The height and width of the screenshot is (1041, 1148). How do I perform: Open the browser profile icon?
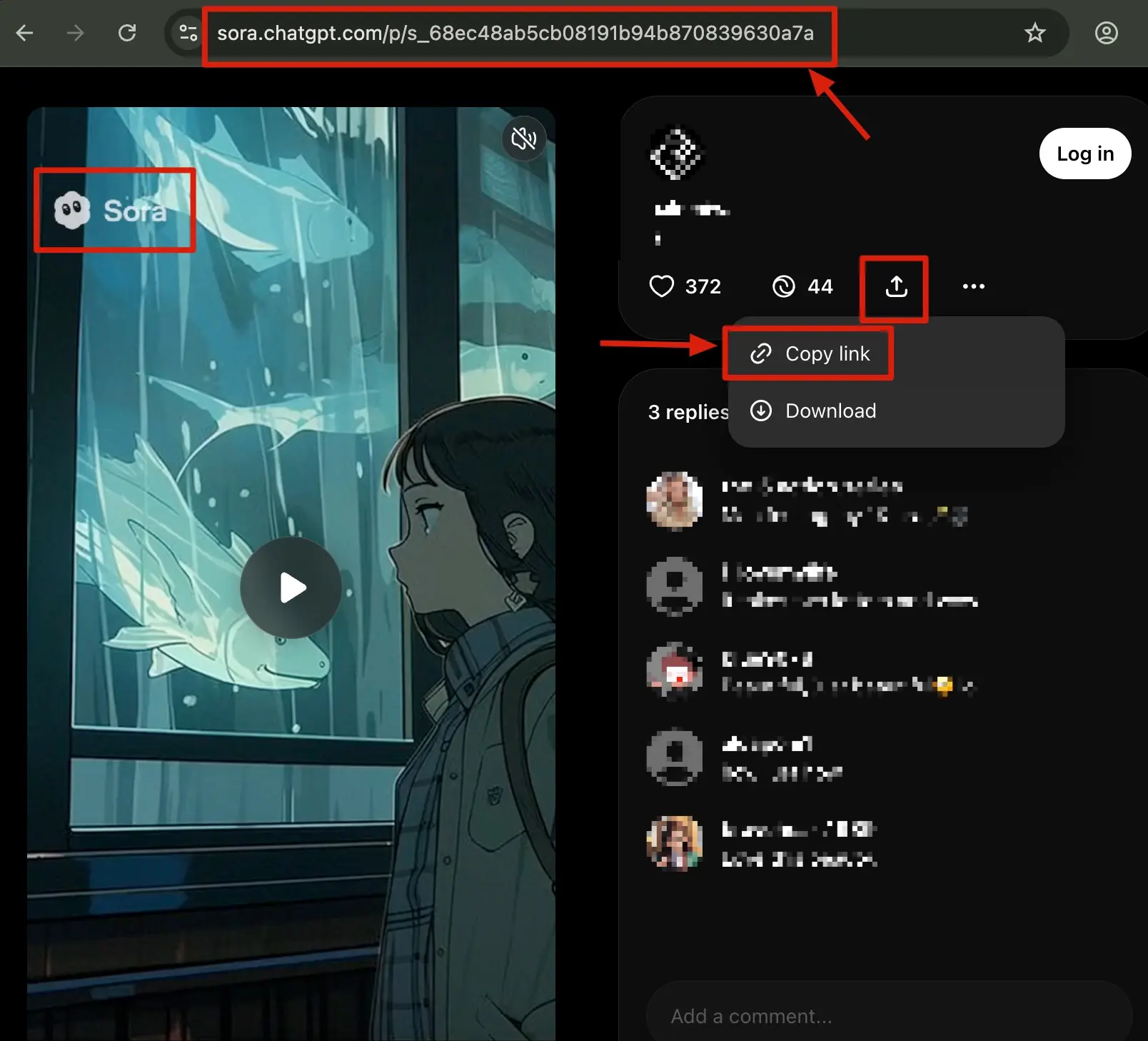[1106, 33]
